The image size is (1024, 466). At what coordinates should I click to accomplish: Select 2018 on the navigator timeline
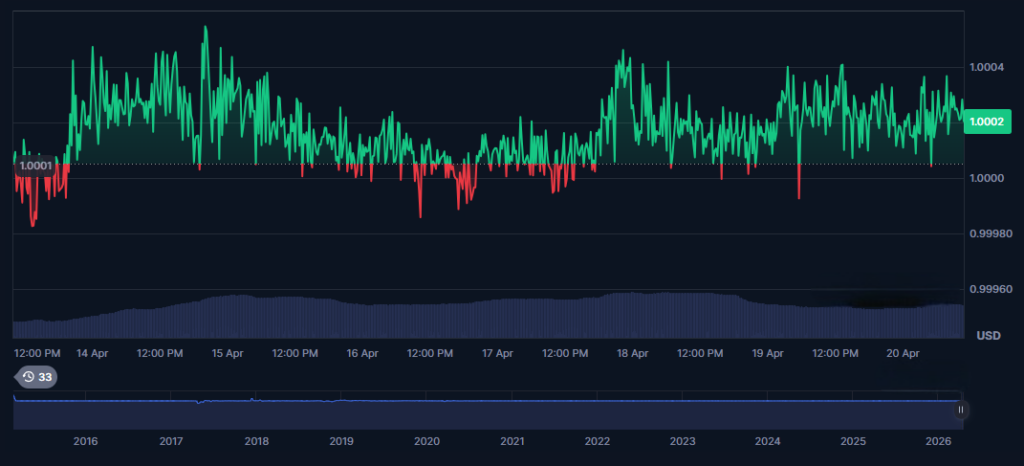coord(256,441)
